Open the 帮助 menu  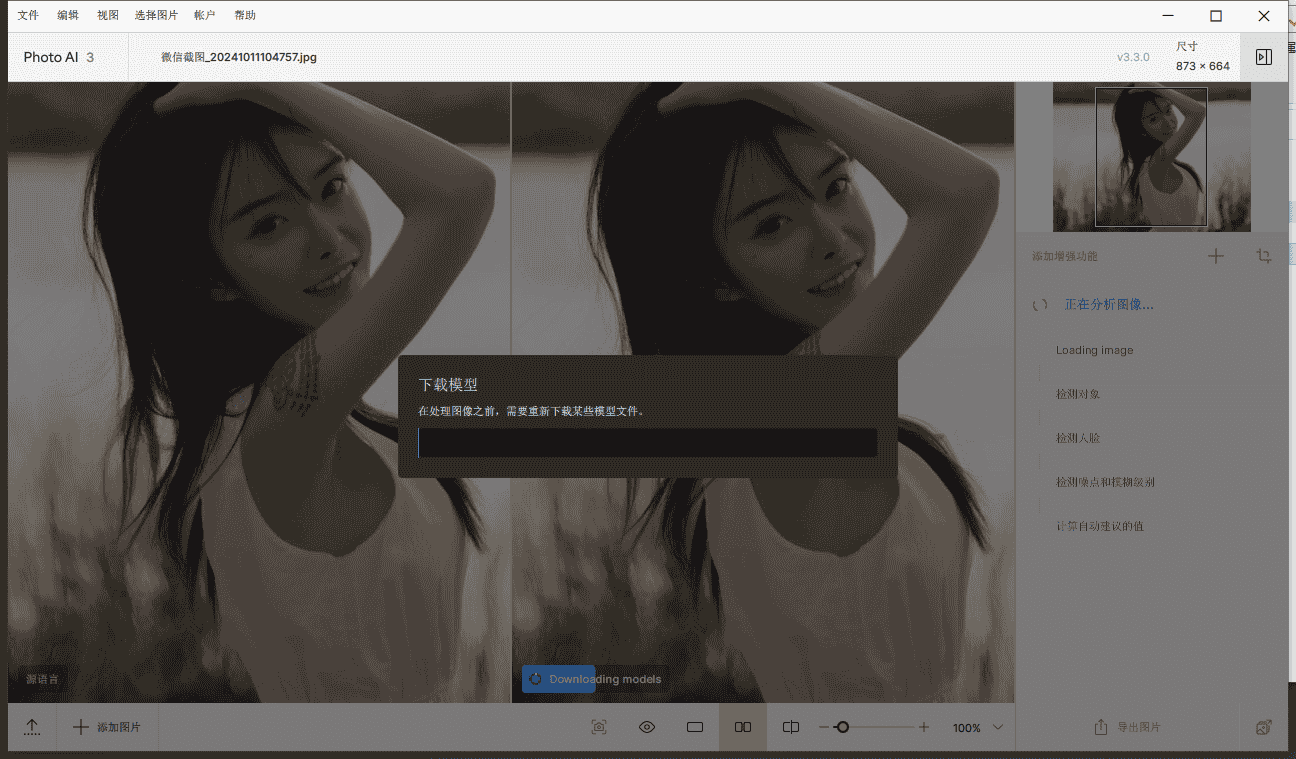[245, 15]
